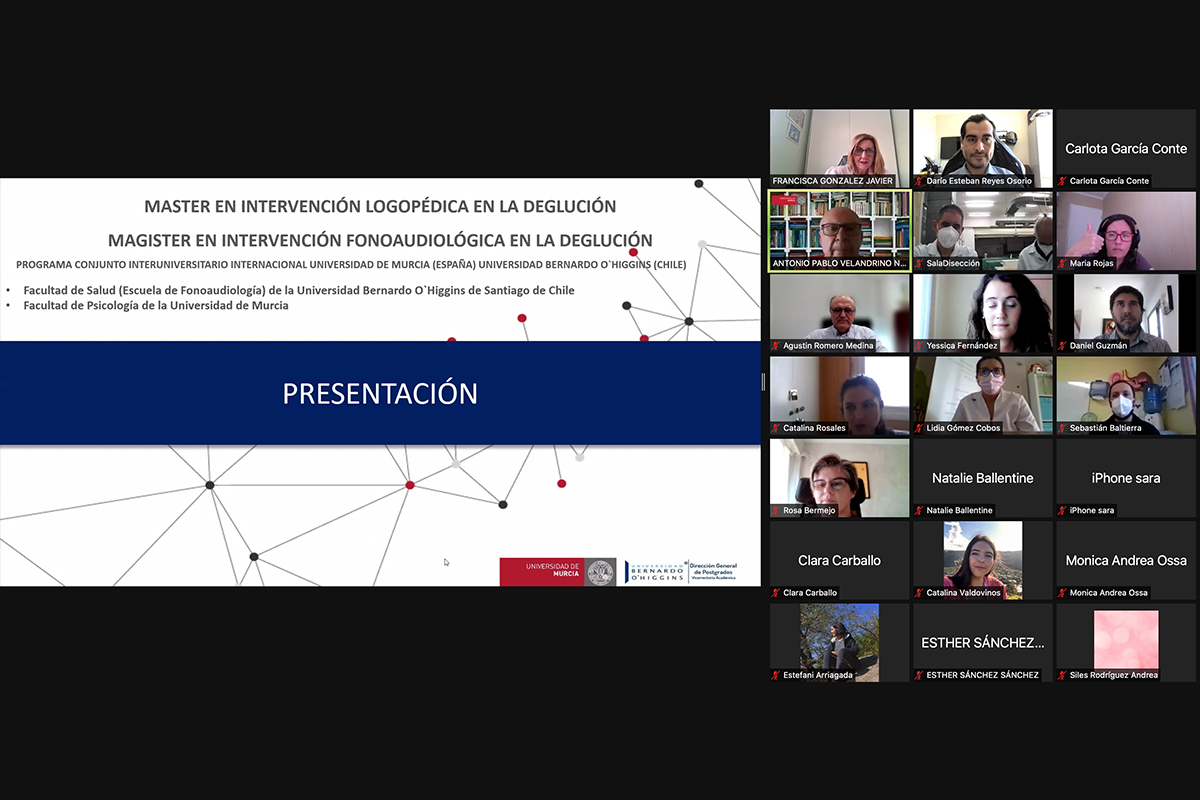Click the muted mic icon beside iPhone sara's label
Viewport: 1200px width, 800px height.
coord(1063,510)
